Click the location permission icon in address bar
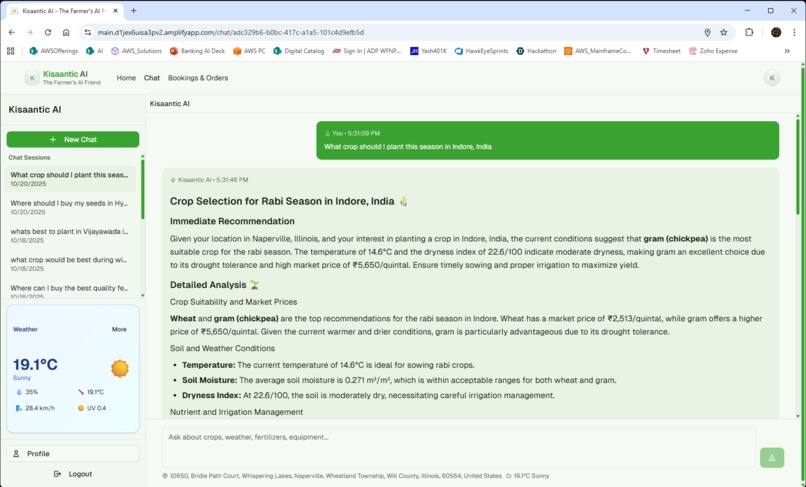 tap(707, 32)
